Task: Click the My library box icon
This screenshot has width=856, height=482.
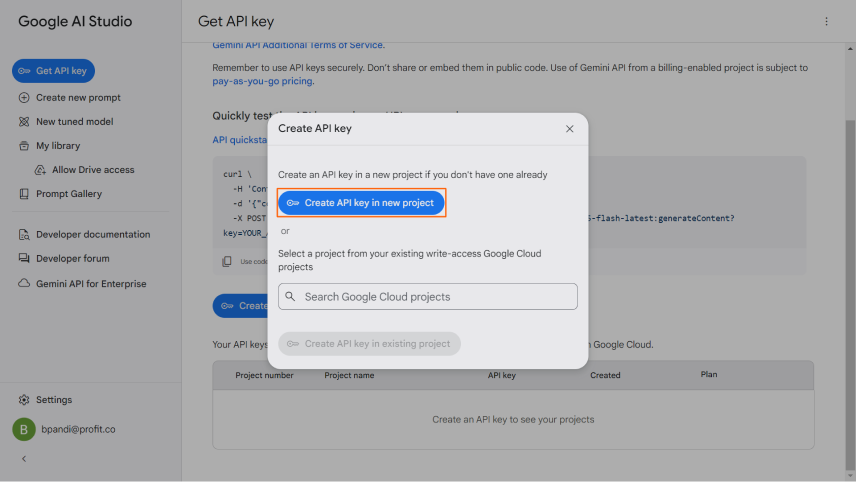Action: (24, 146)
